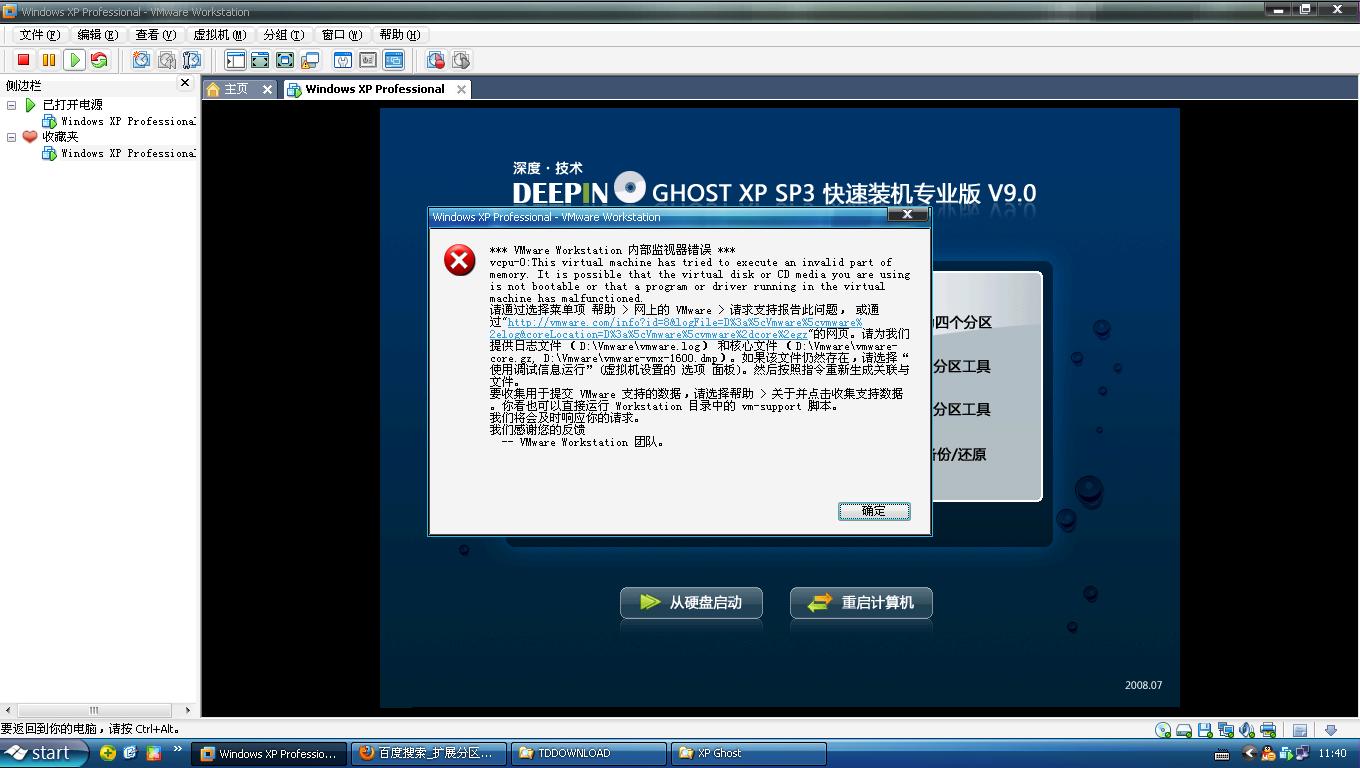Viewport: 1360px width, 768px height.
Task: Open the snapshot manager toolbar icon
Action: tap(192, 60)
